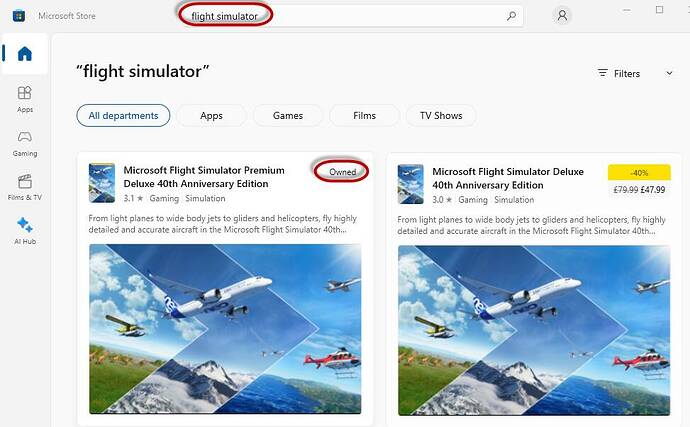The width and height of the screenshot is (690, 427).
Task: Open Films & TV in sidebar
Action: pyautogui.click(x=25, y=188)
